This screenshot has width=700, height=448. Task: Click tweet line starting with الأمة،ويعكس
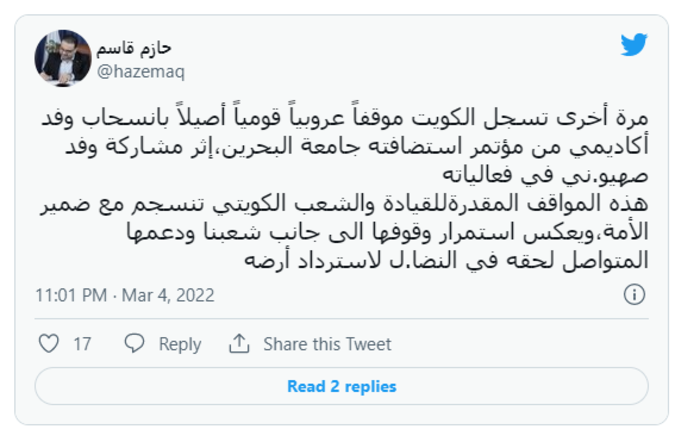point(387,232)
